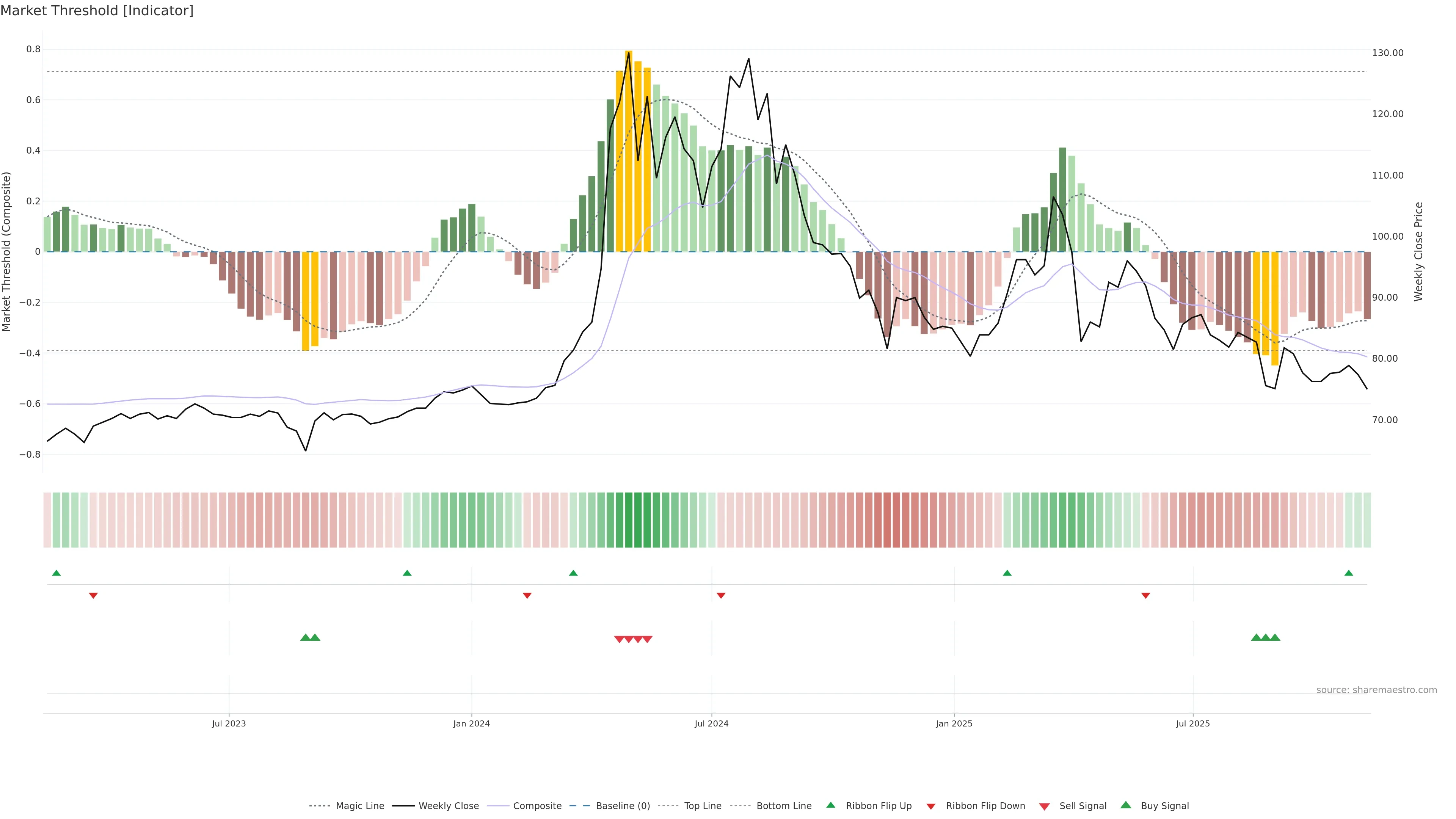Click the Sell Signal legend label
Viewport: 1456px width, 819px height.
pos(1083,806)
